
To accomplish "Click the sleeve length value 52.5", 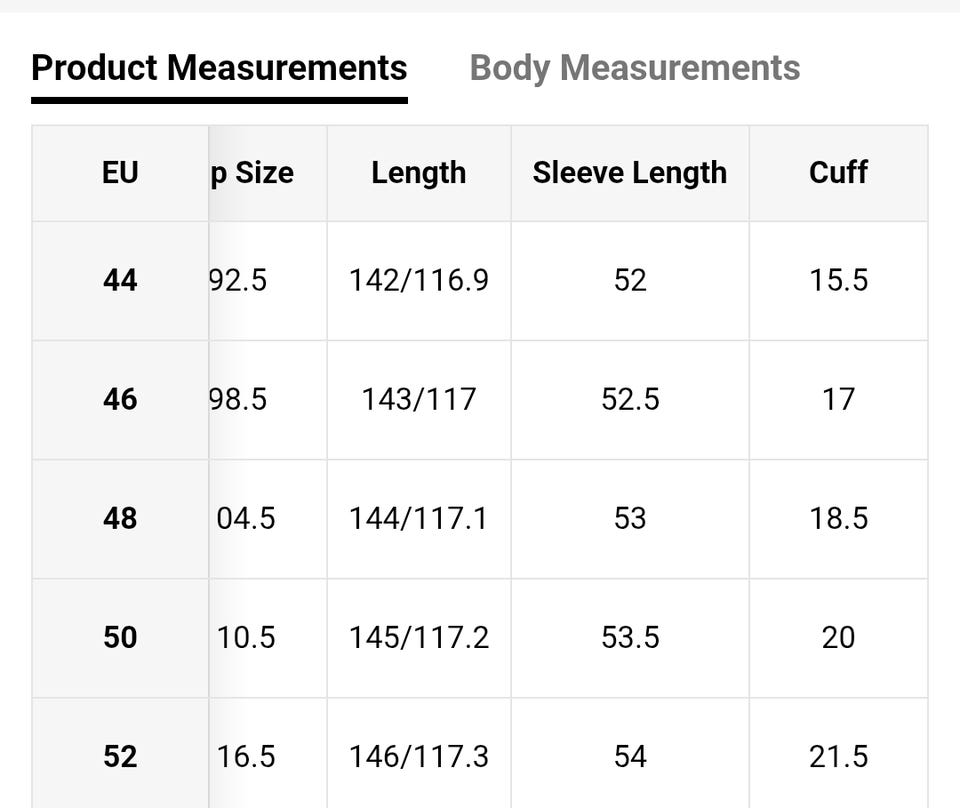I will (x=630, y=400).
